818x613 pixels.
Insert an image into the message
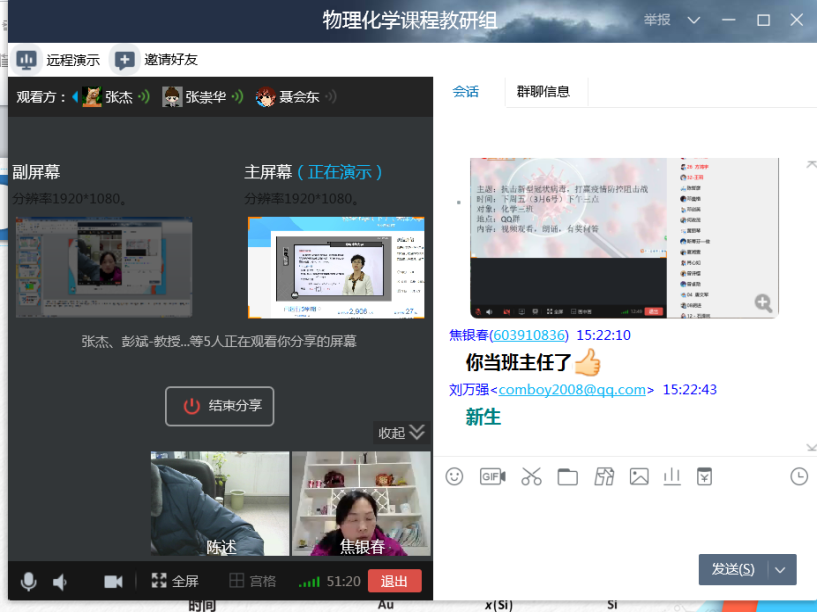(x=638, y=477)
